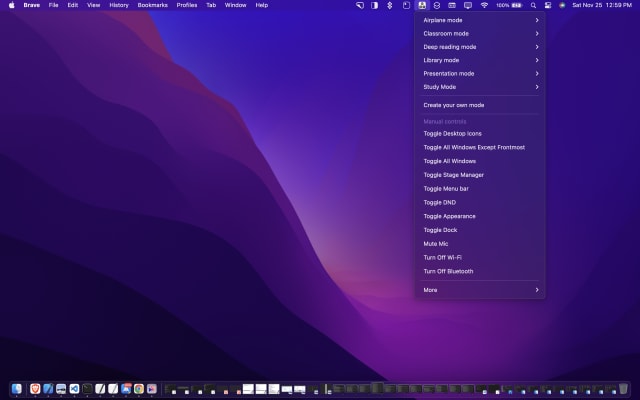
Task: Expand the More submenu
Action: click(480, 290)
